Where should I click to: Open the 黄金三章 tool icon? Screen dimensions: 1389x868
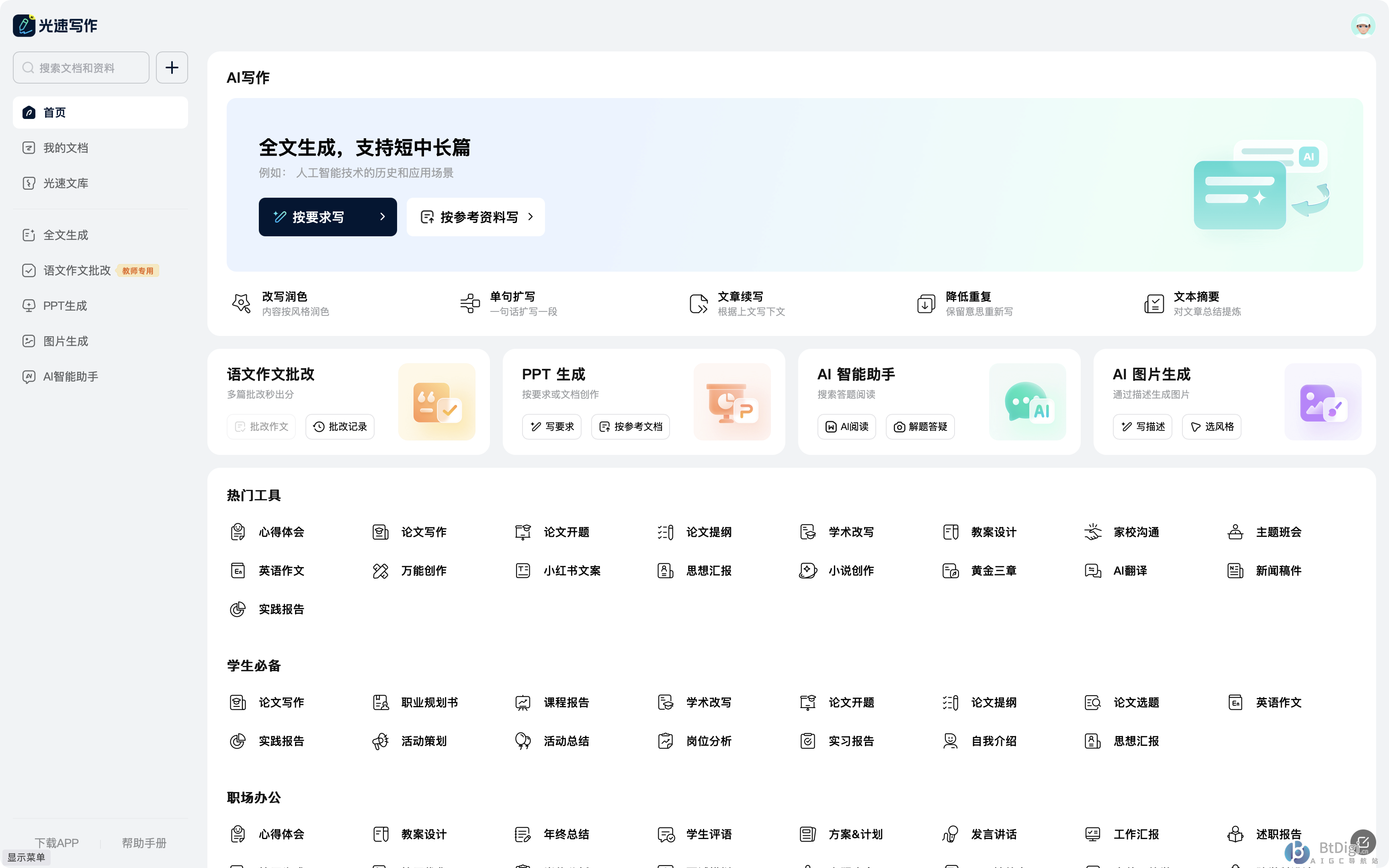(x=951, y=571)
